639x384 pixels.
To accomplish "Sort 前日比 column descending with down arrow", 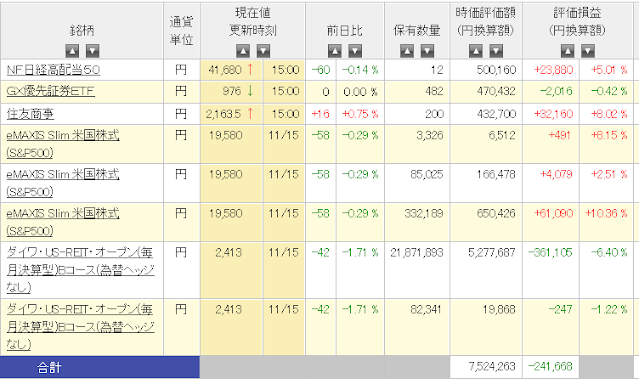I will click(x=355, y=51).
